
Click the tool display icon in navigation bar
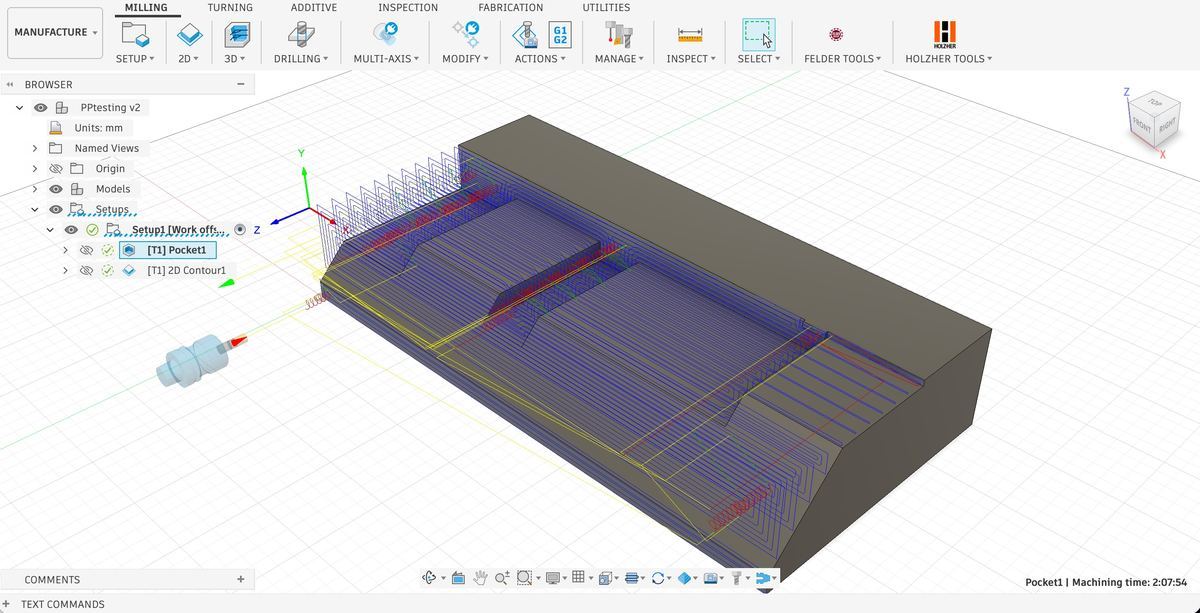736,577
